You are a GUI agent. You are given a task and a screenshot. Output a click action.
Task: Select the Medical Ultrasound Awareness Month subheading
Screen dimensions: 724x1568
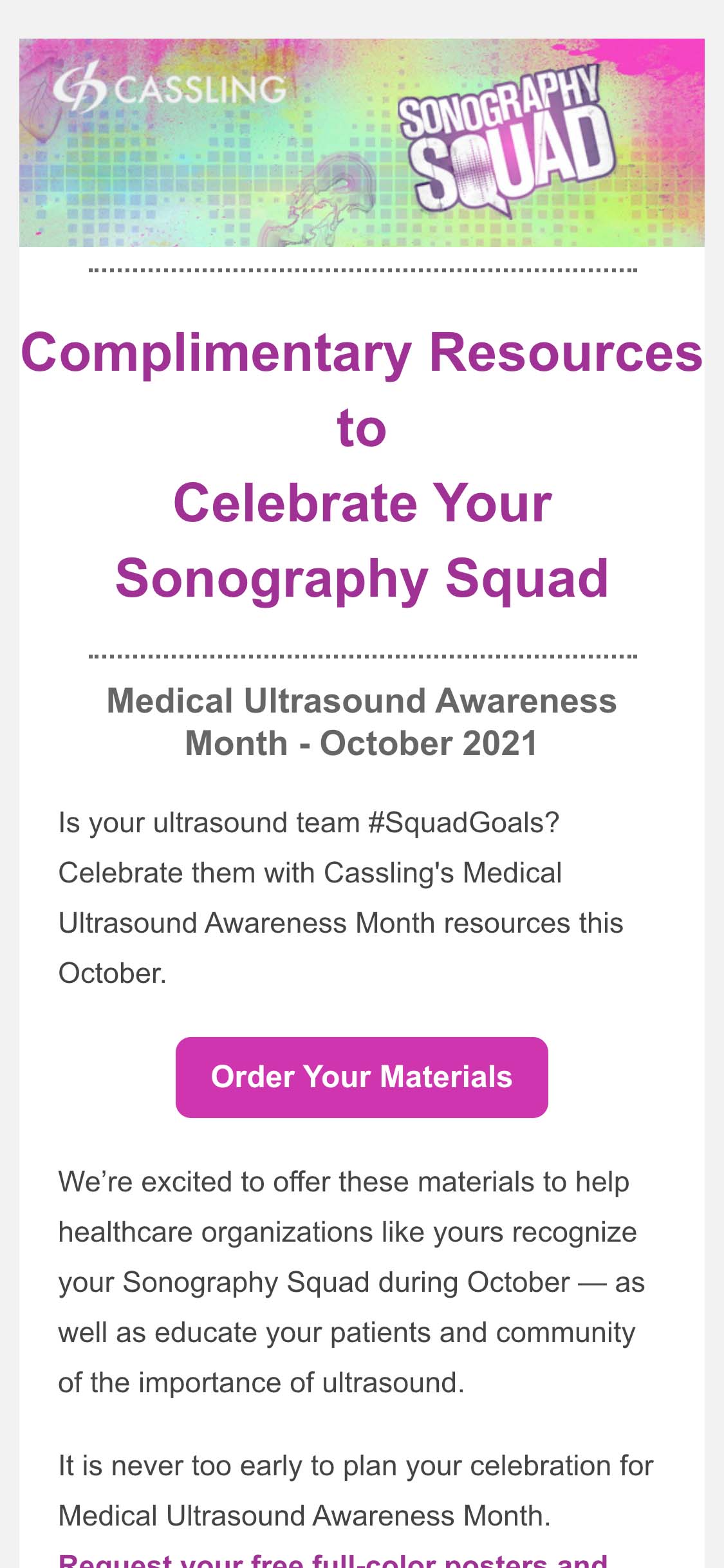[x=362, y=722]
